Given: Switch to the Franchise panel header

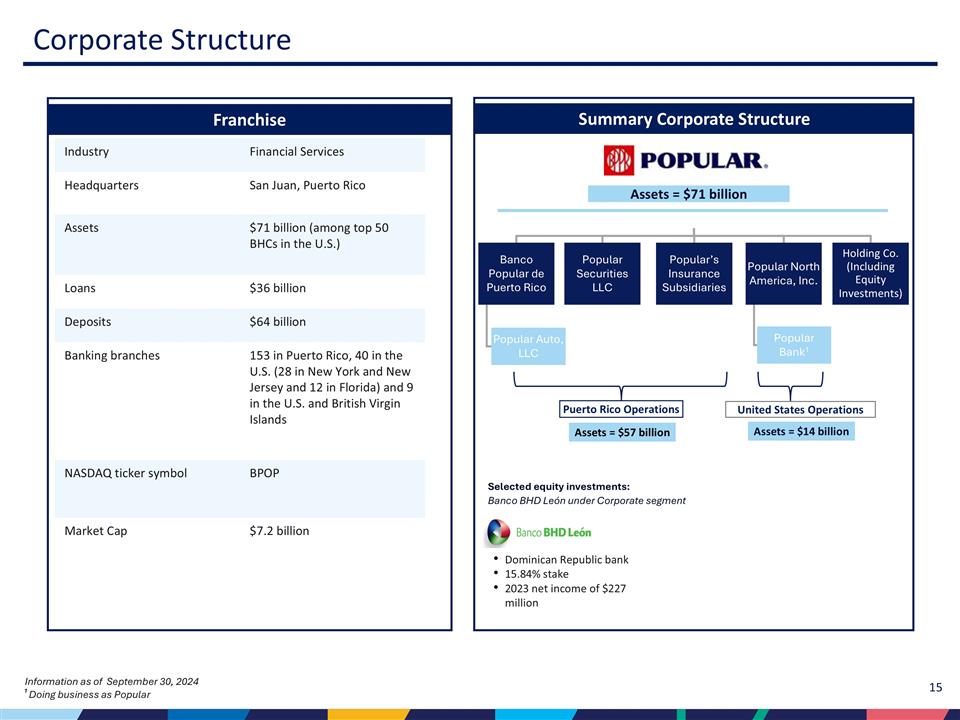Looking at the screenshot, I should (x=249, y=119).
